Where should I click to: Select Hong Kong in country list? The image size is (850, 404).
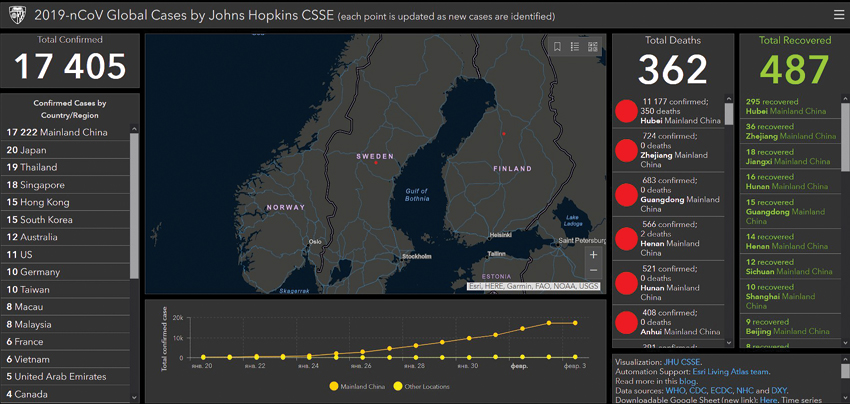pyautogui.click(x=66, y=202)
